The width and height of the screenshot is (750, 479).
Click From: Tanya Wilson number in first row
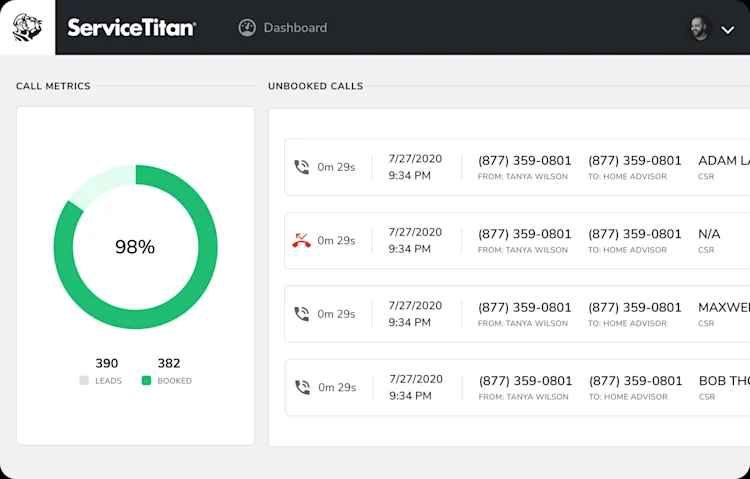click(525, 161)
